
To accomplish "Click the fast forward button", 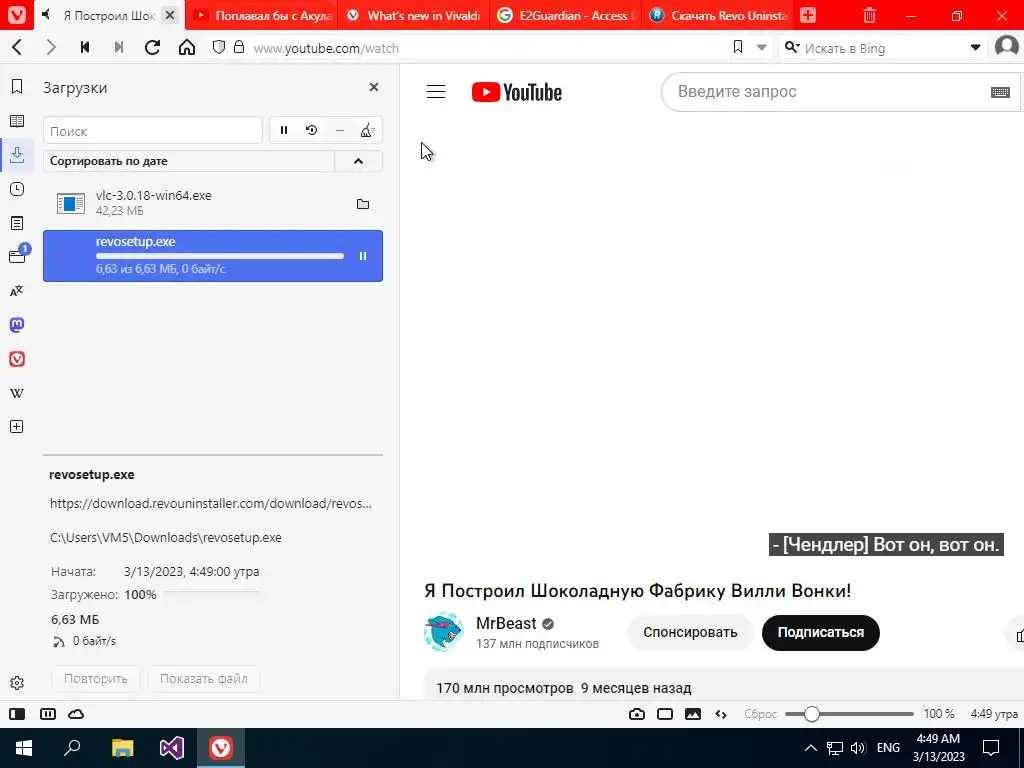I will click(x=119, y=47).
